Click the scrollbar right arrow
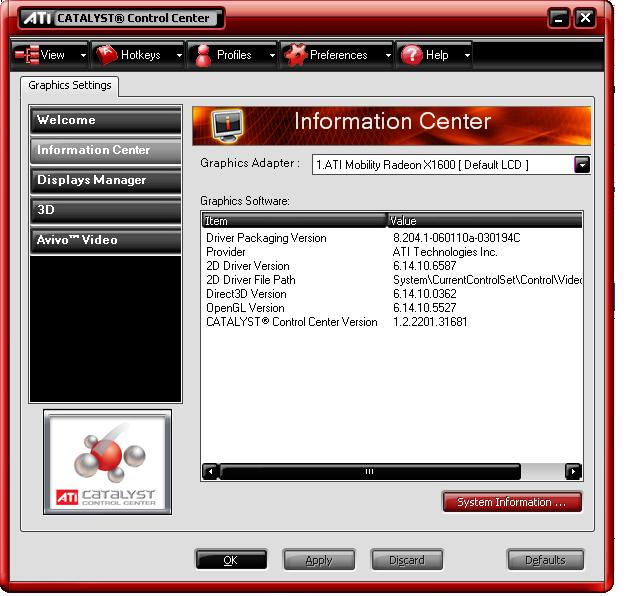The width and height of the screenshot is (640, 596). (573, 471)
